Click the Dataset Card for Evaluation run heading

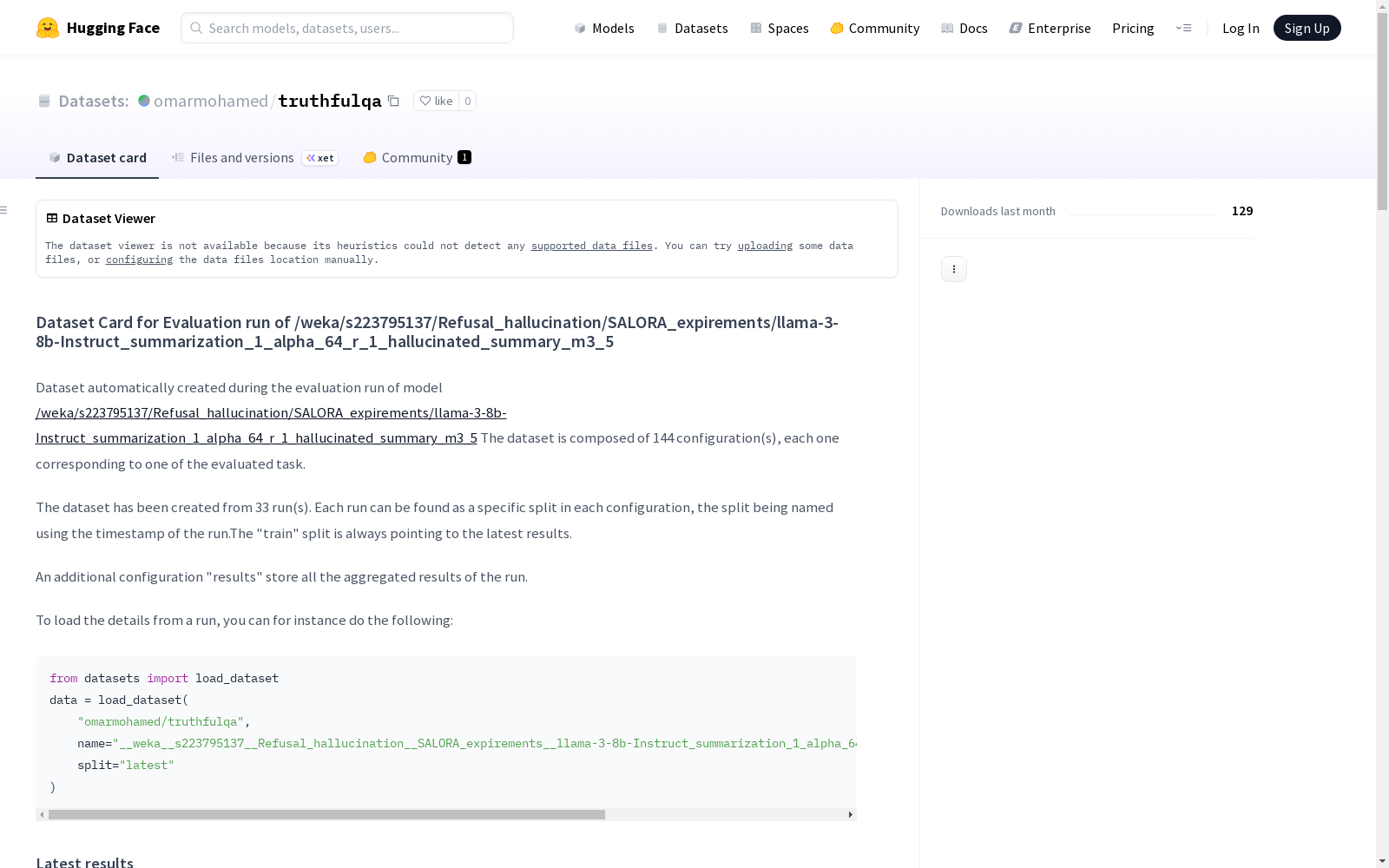click(x=437, y=332)
